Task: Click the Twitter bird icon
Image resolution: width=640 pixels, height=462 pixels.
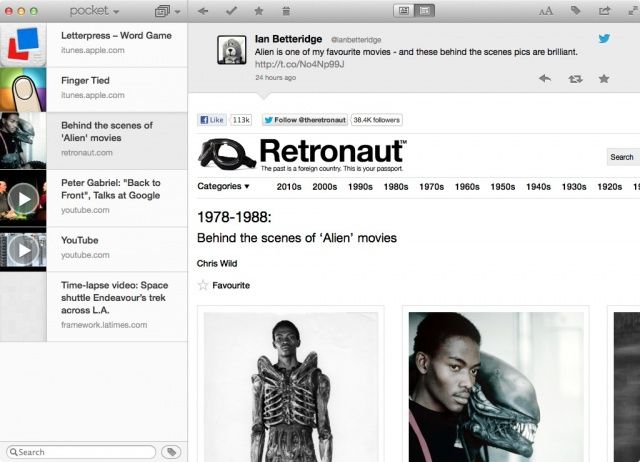Action: [x=604, y=39]
